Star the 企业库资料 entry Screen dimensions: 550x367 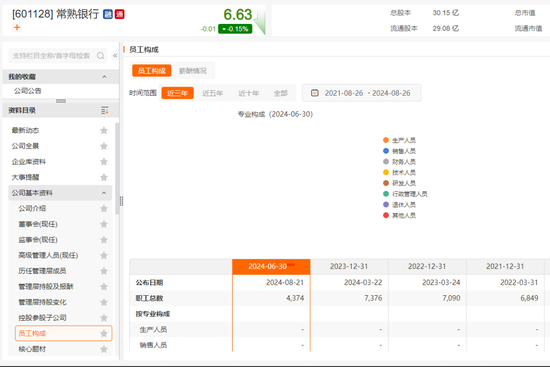tap(104, 162)
